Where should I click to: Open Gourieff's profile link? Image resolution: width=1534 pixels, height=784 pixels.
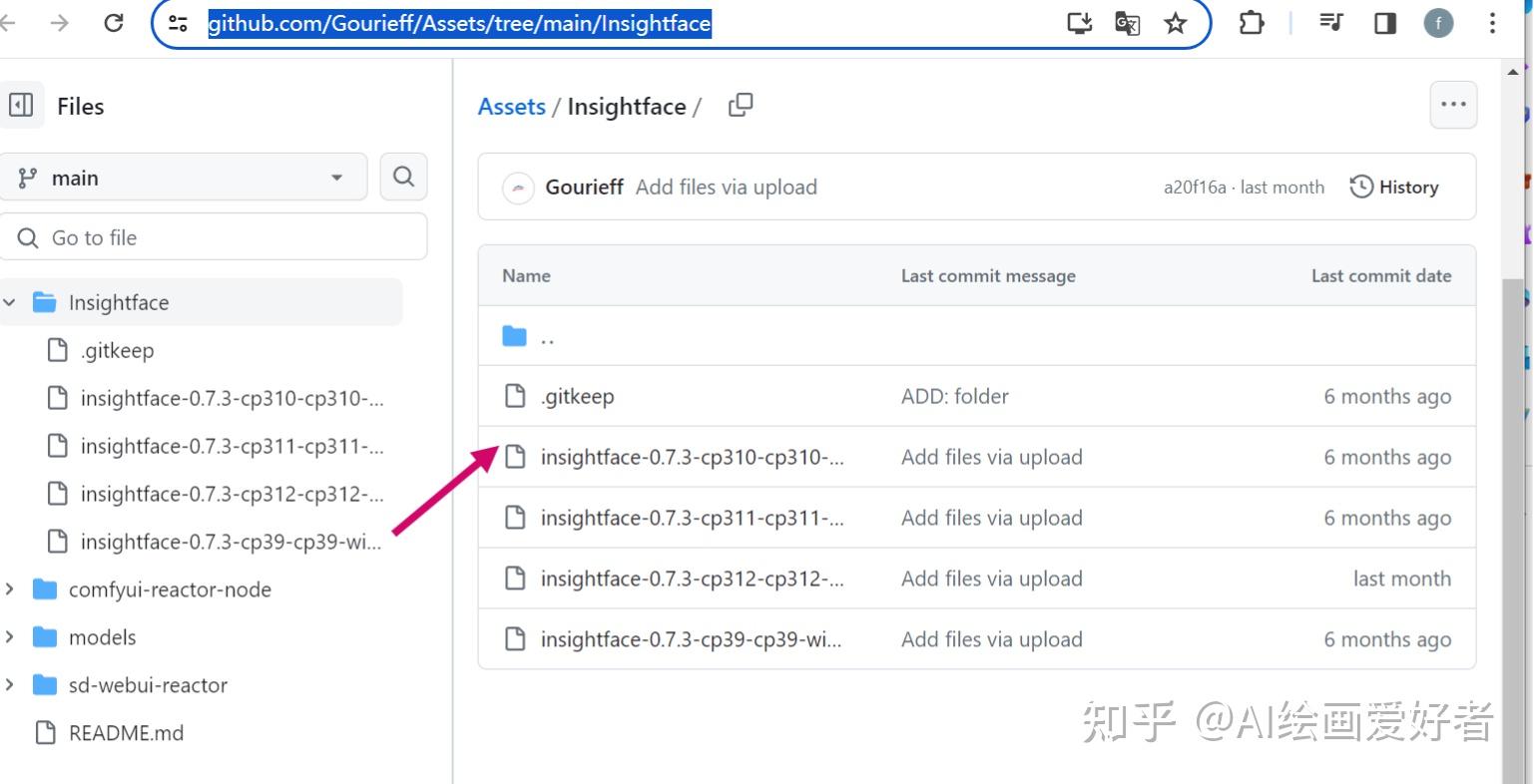pos(584,187)
